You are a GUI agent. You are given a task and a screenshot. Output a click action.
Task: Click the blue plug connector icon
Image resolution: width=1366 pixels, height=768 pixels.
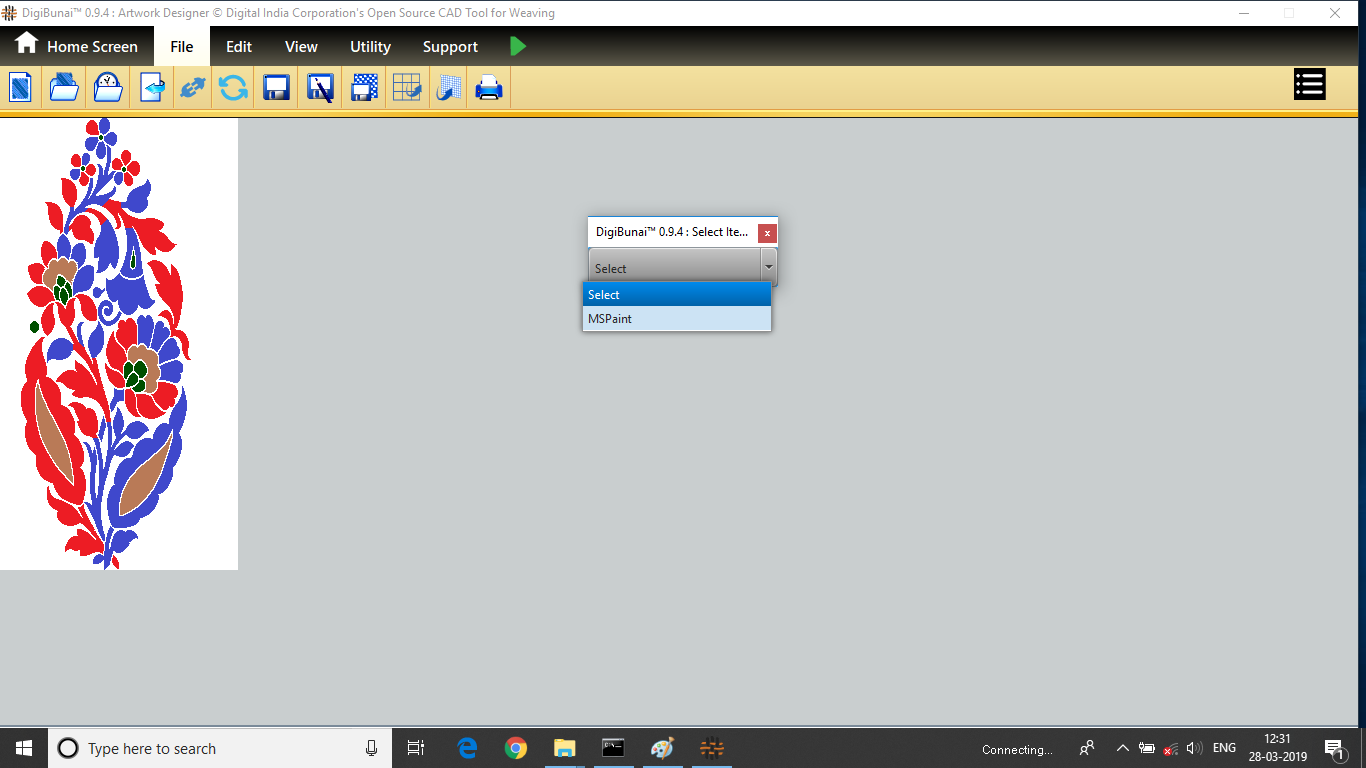click(191, 88)
